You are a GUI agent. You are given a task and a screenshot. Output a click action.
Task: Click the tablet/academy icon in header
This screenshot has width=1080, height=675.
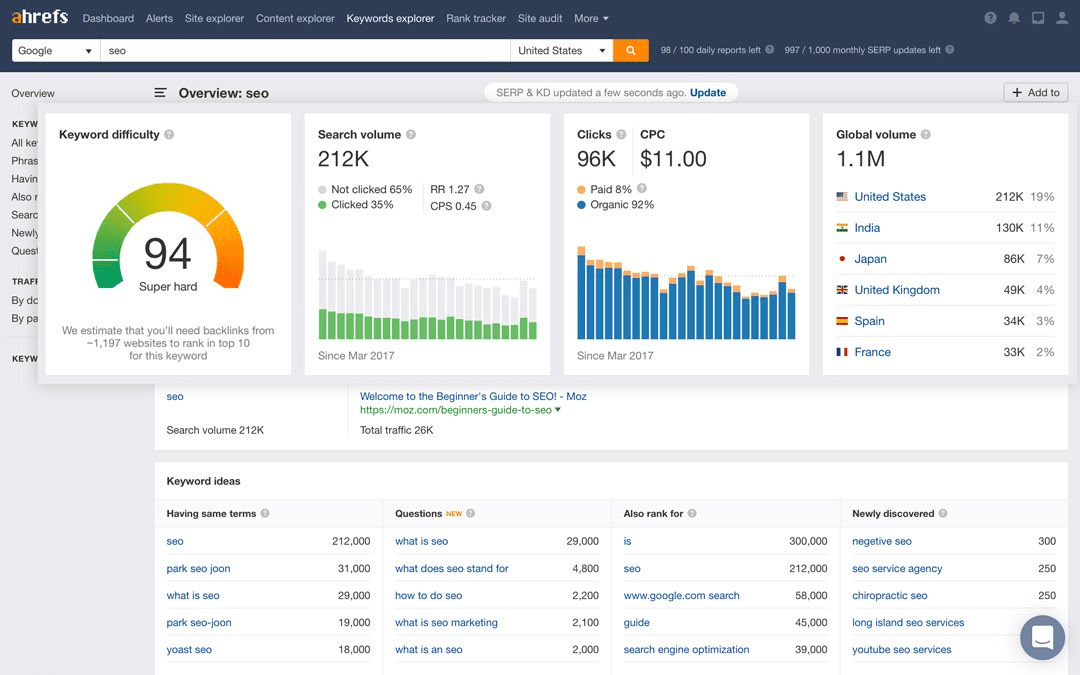click(1038, 18)
